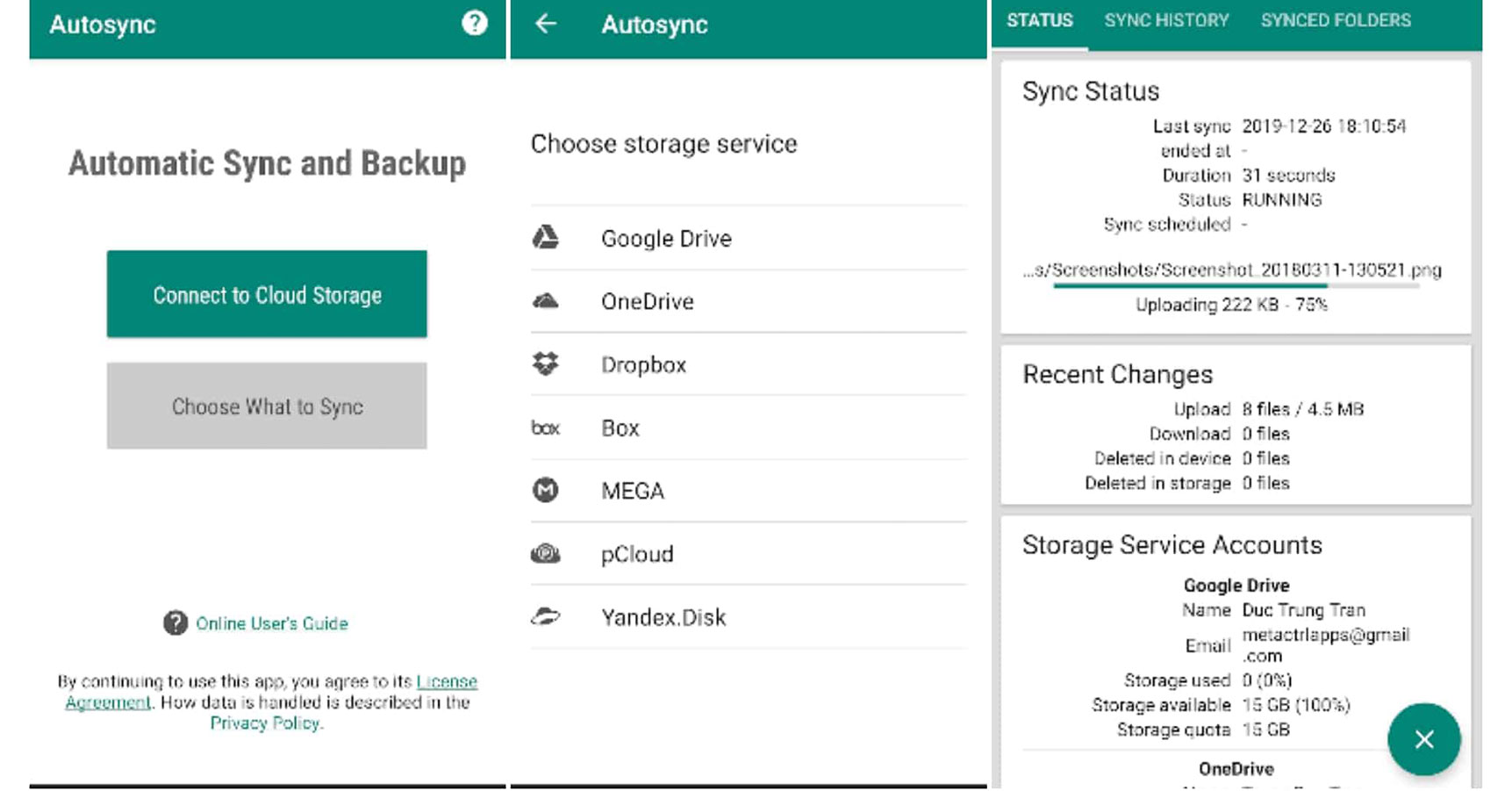The width and height of the screenshot is (1512, 791).
Task: Click the Dropbox logo icon
Action: (x=546, y=363)
